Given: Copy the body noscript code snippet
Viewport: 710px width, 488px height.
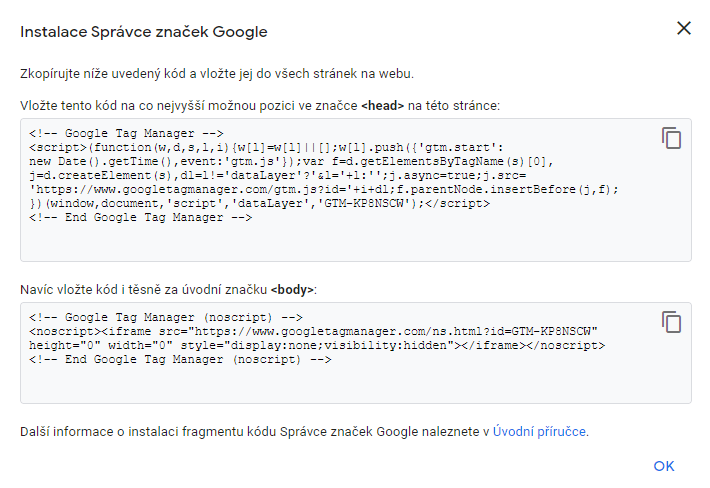Looking at the screenshot, I should [672, 322].
